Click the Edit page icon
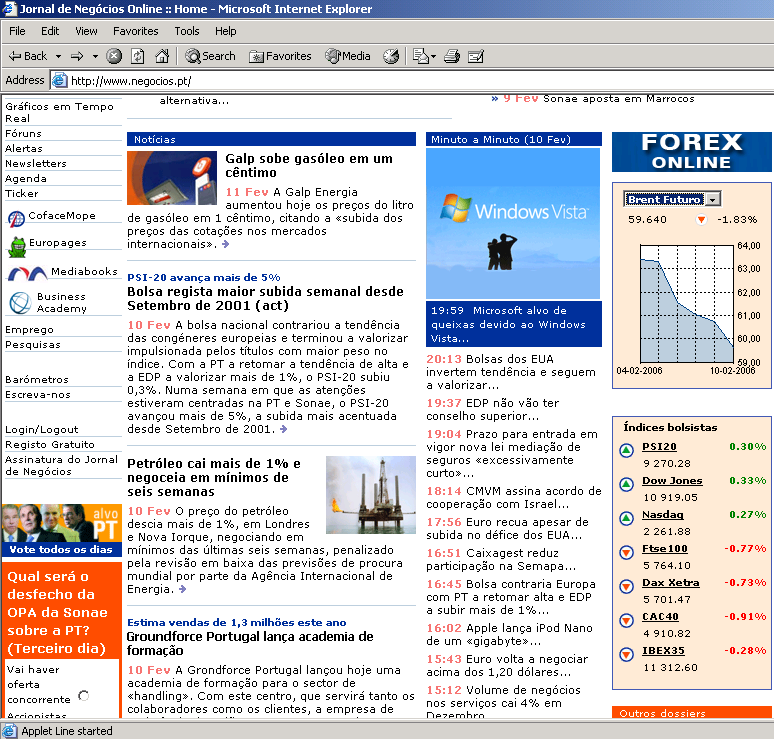This screenshot has width=774, height=739. click(475, 56)
